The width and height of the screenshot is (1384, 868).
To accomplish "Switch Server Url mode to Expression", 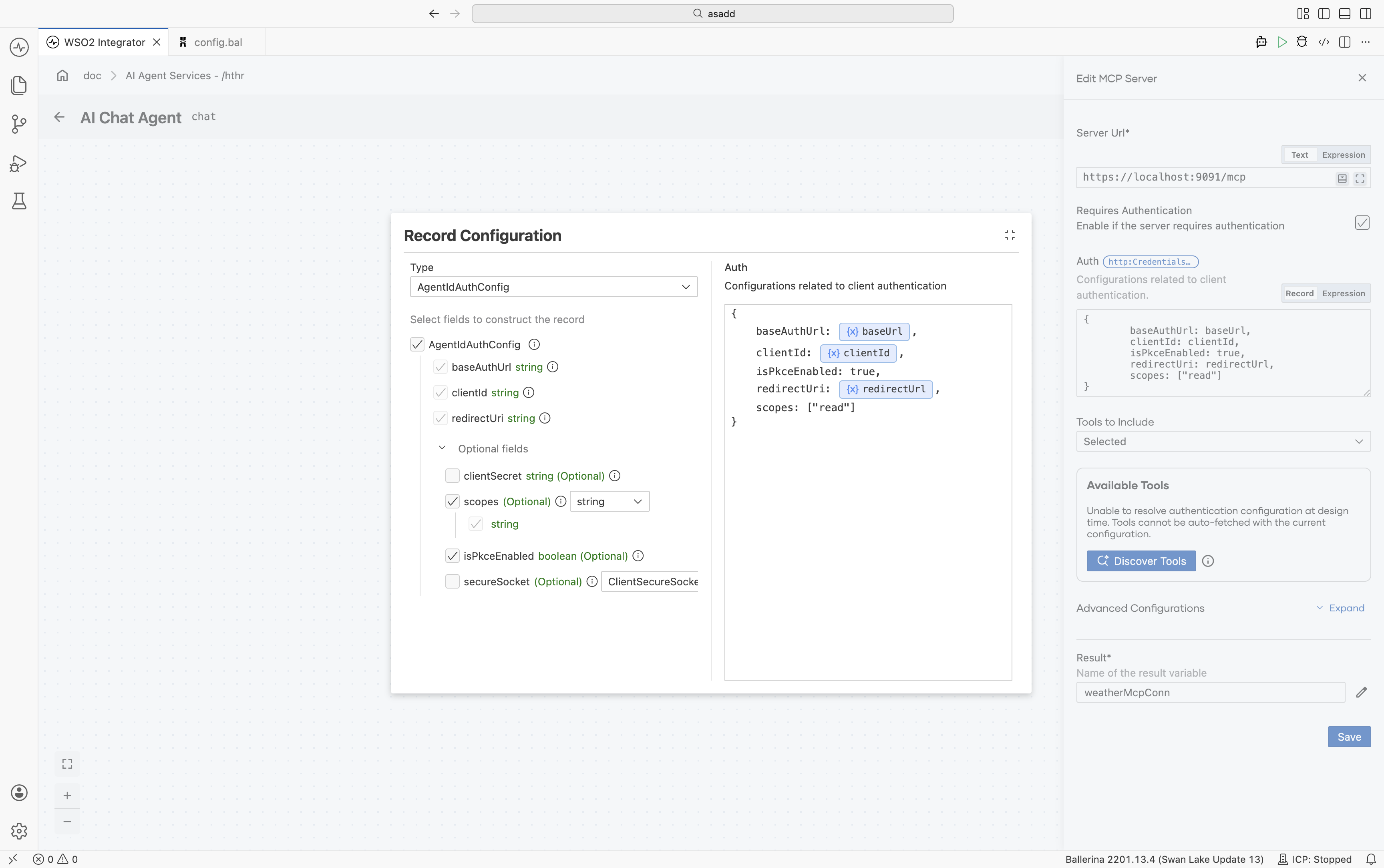I will (x=1343, y=155).
